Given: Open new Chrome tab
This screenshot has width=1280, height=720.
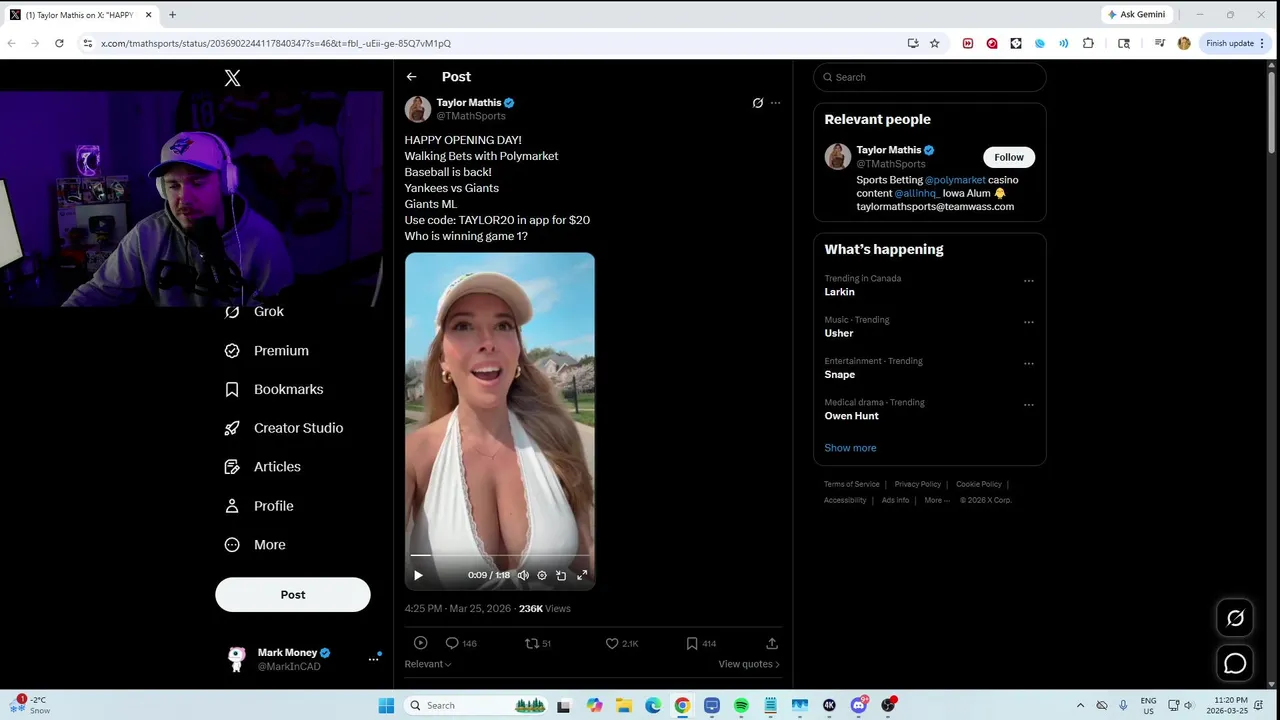Looking at the screenshot, I should 172,15.
